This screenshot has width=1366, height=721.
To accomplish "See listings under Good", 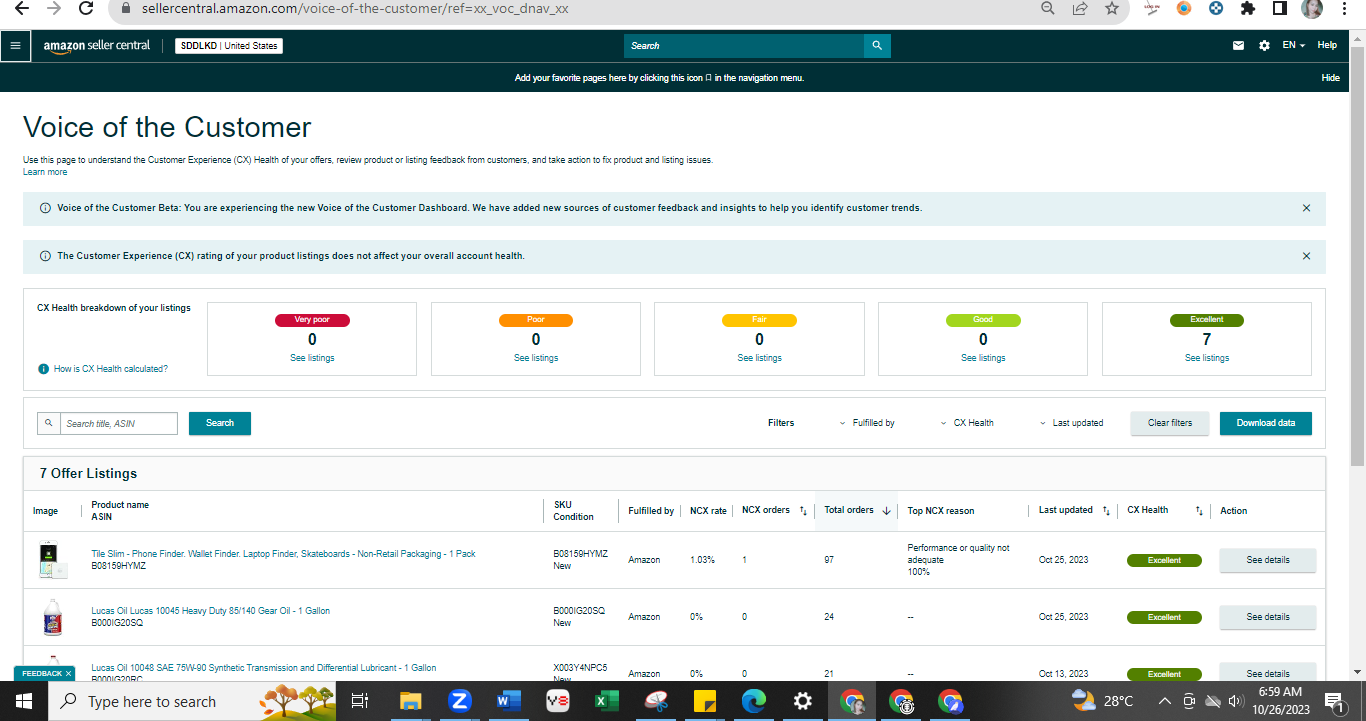I will coord(983,358).
